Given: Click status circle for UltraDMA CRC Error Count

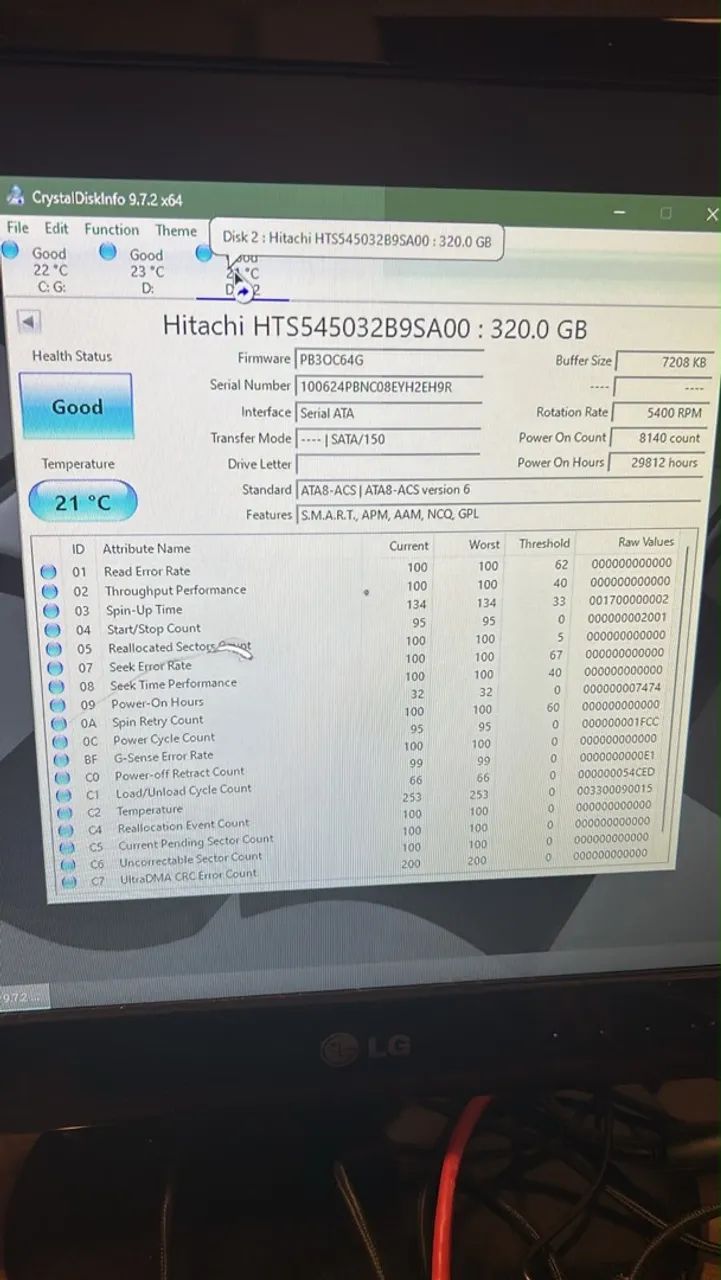Looking at the screenshot, I should click(x=69, y=882).
